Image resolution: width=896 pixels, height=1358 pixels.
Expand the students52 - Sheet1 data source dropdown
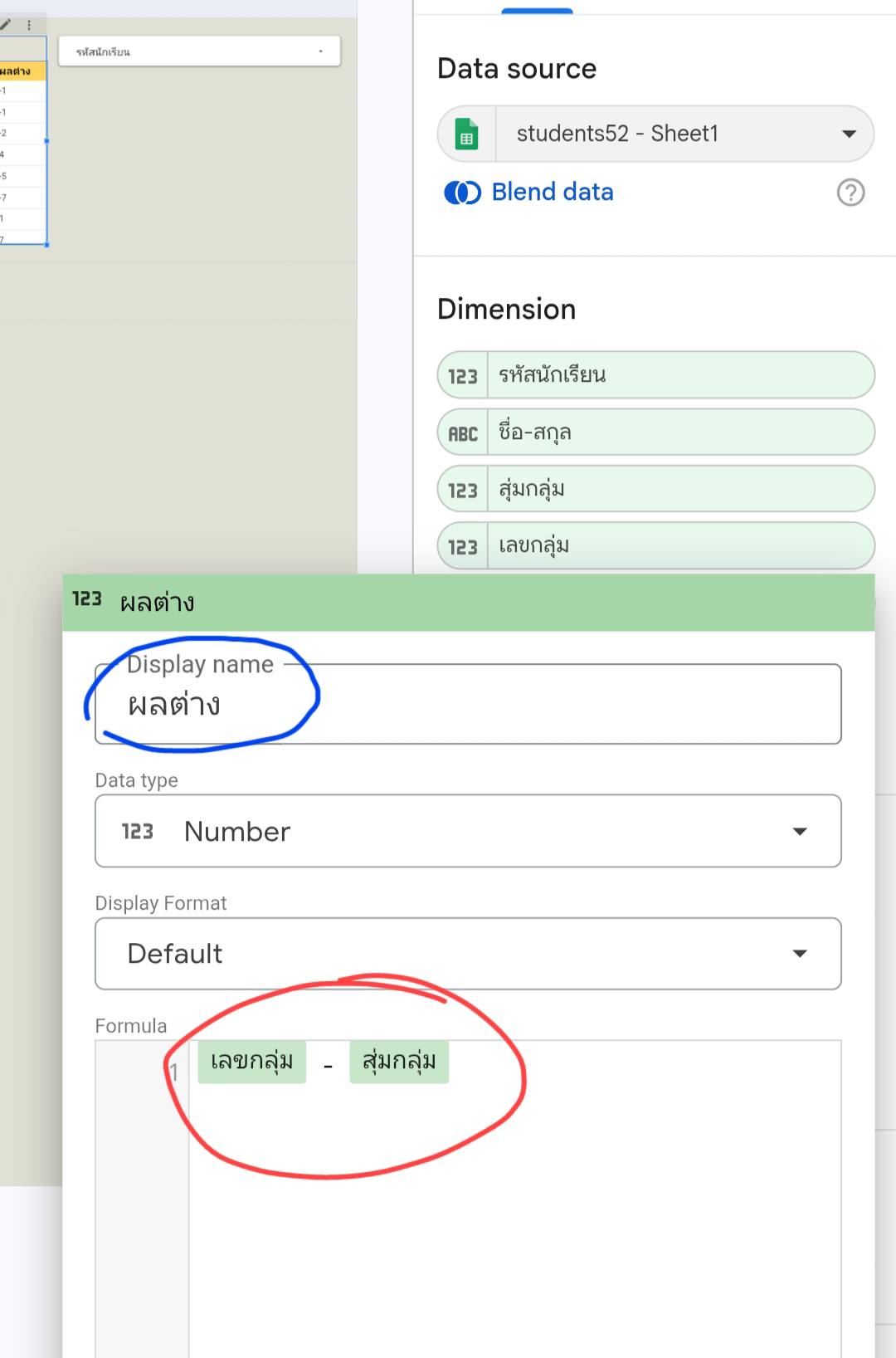tap(848, 134)
